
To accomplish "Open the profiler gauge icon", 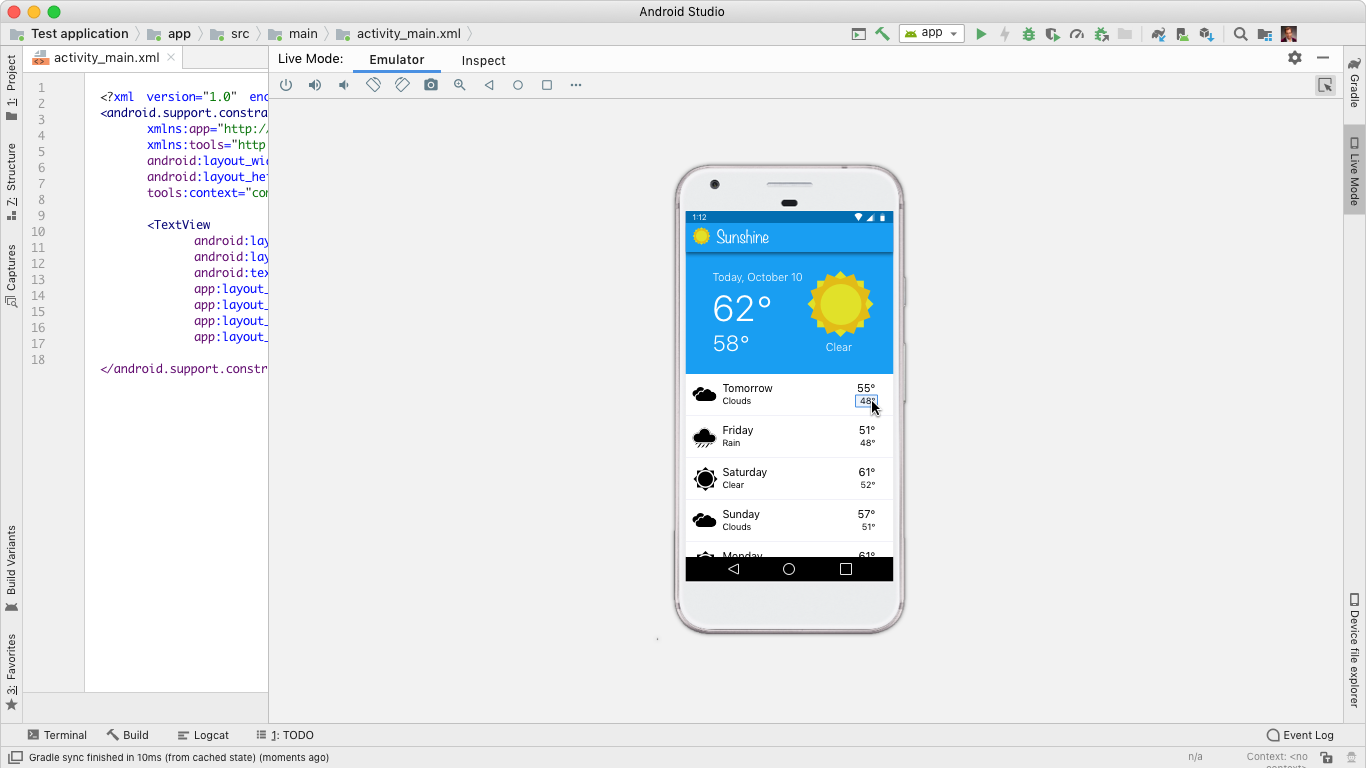I will (1077, 34).
